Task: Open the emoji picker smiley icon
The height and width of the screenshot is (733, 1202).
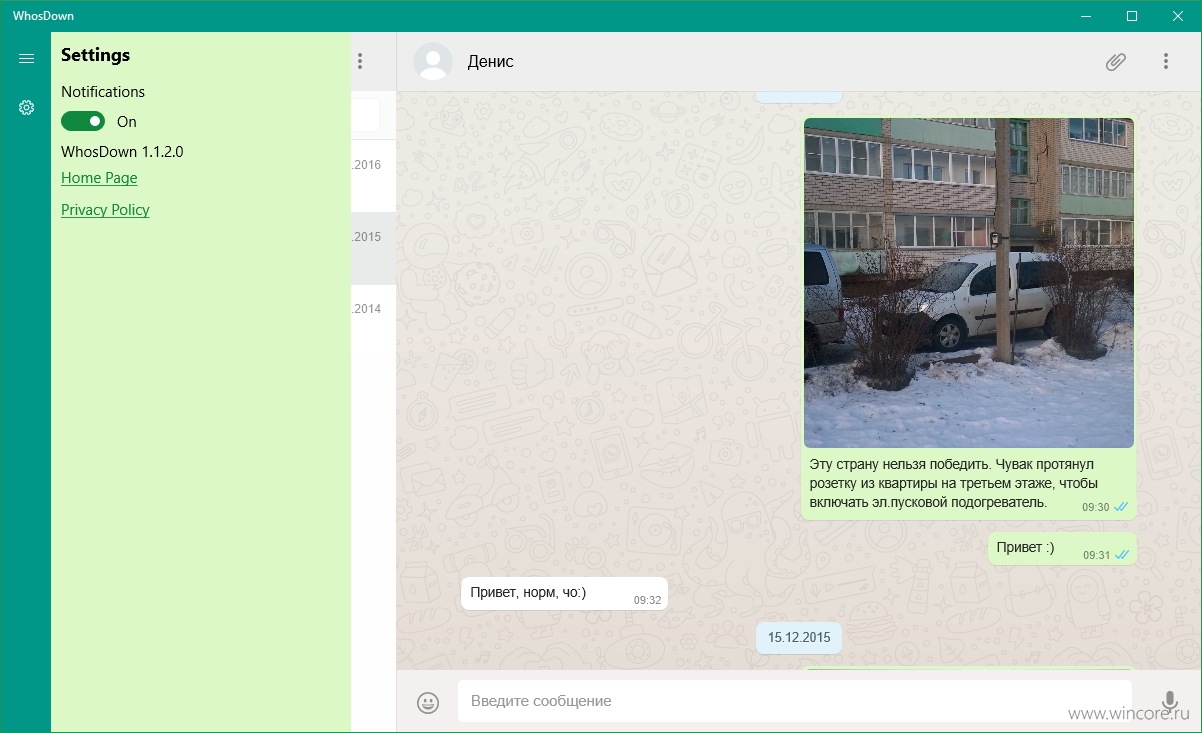Action: point(428,703)
